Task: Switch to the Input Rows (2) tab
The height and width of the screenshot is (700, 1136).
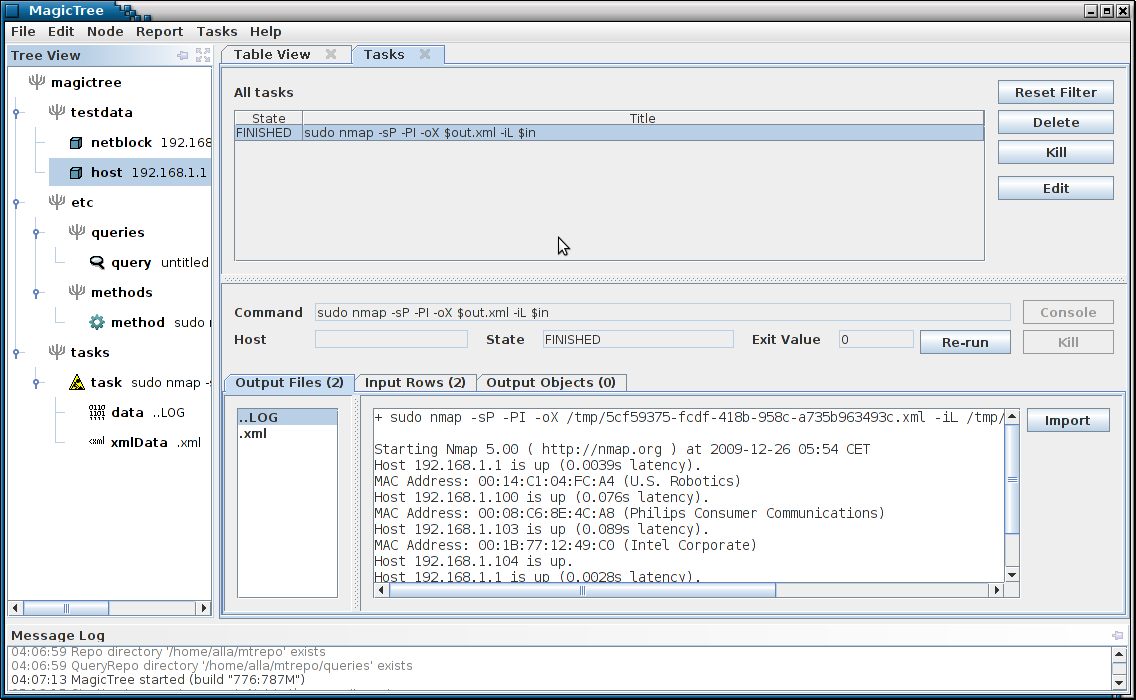Action: point(415,382)
